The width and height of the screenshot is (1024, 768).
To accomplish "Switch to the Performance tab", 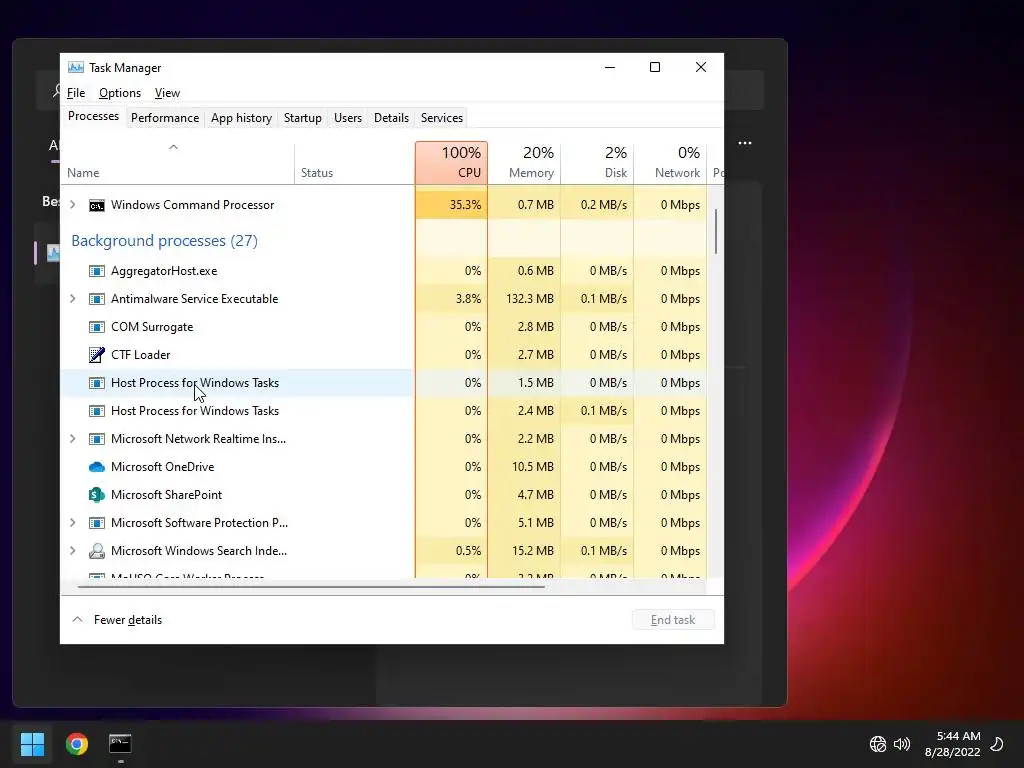I will (x=165, y=118).
